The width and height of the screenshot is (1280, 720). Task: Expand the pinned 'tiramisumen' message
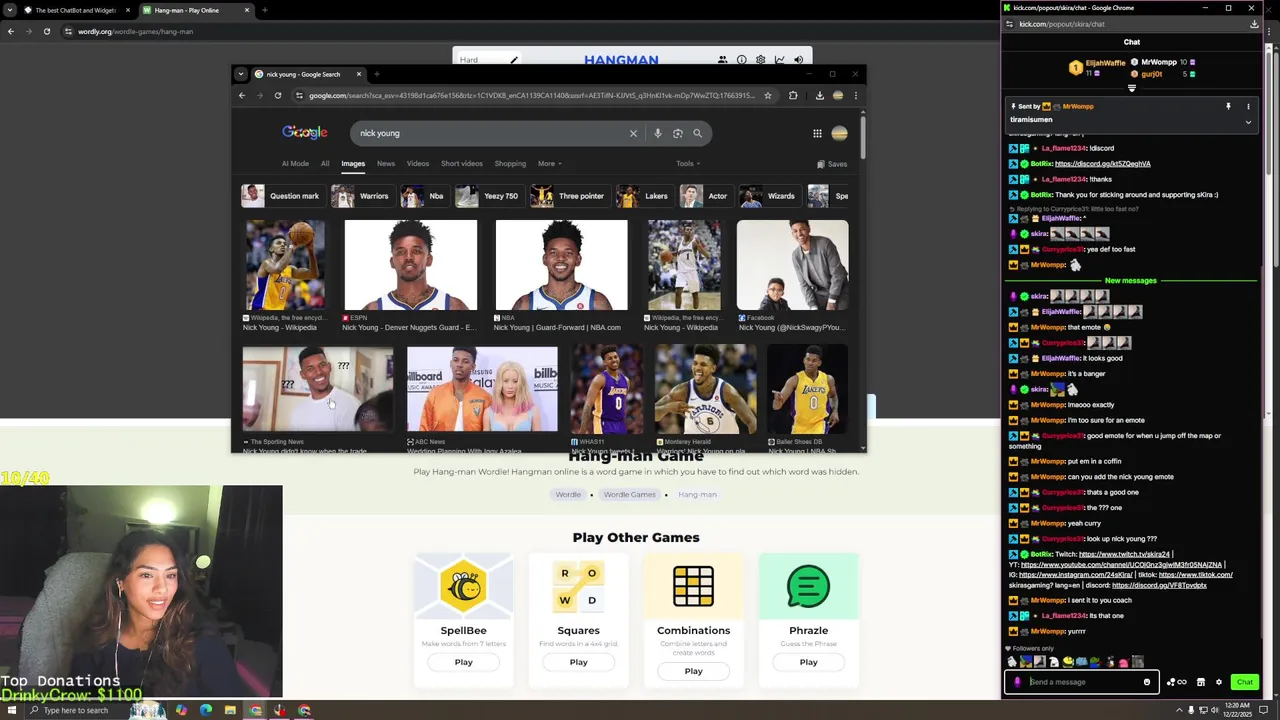coord(1248,122)
